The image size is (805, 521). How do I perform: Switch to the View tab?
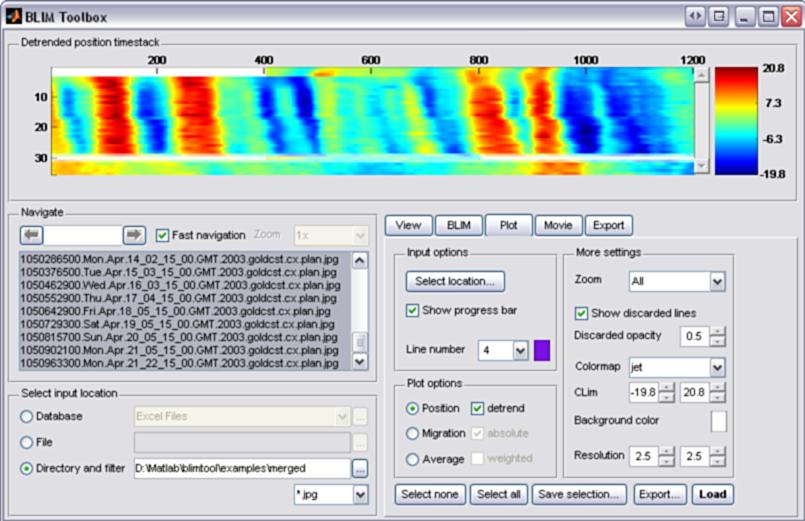[x=409, y=225]
